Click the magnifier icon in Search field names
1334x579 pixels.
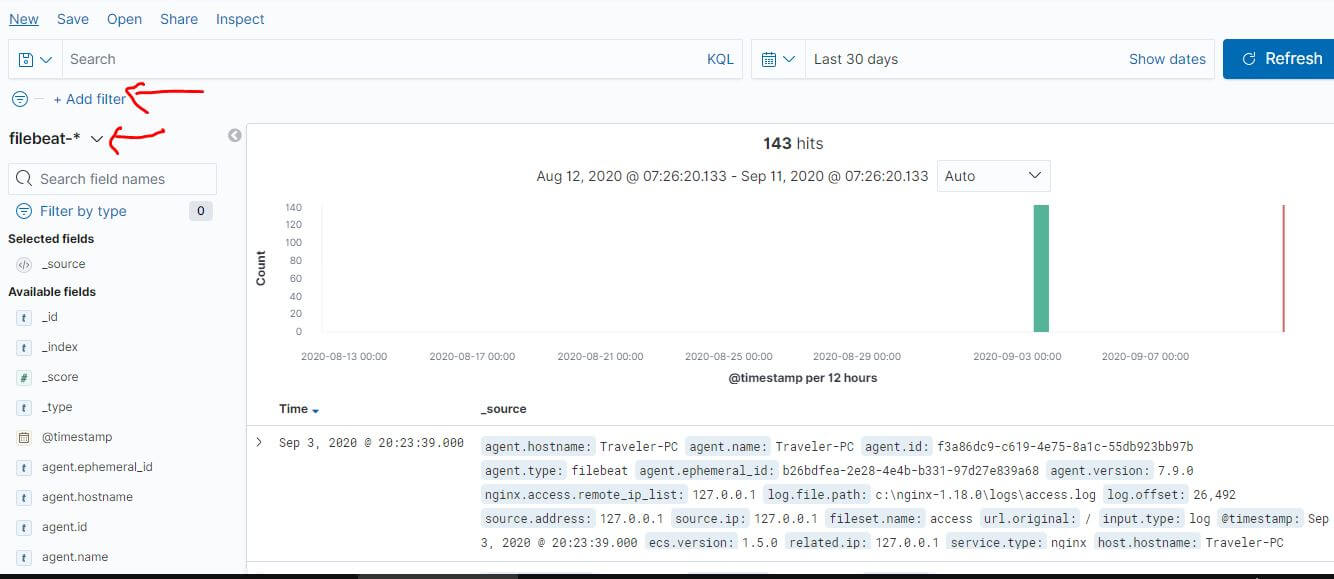(x=23, y=178)
